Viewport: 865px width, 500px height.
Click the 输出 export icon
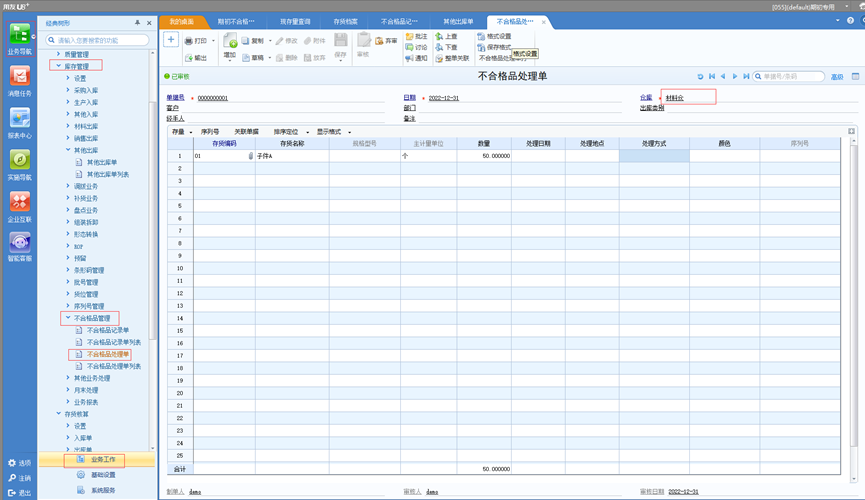189,58
